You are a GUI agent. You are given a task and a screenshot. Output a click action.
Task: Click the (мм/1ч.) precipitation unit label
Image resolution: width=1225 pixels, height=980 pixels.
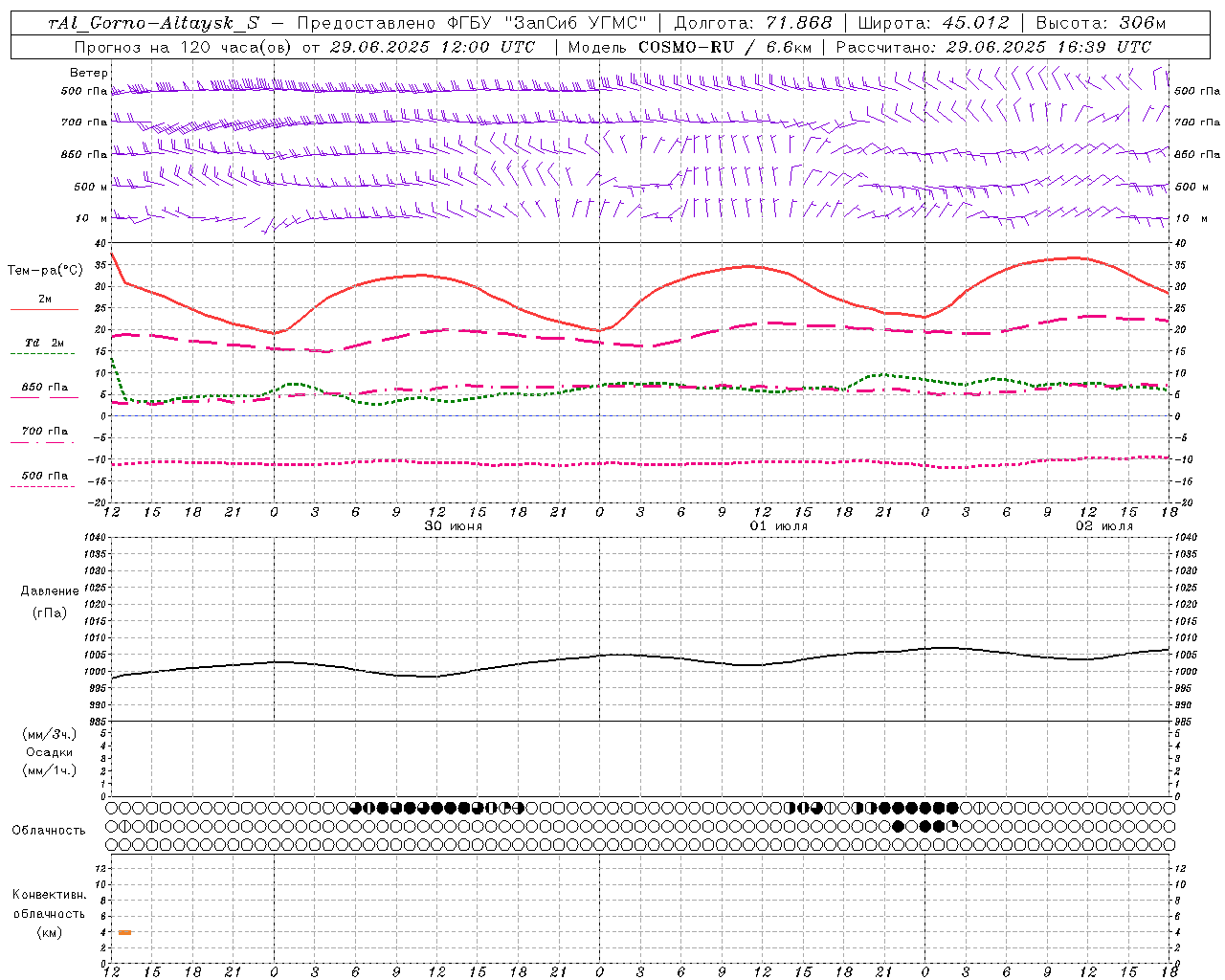50,770
